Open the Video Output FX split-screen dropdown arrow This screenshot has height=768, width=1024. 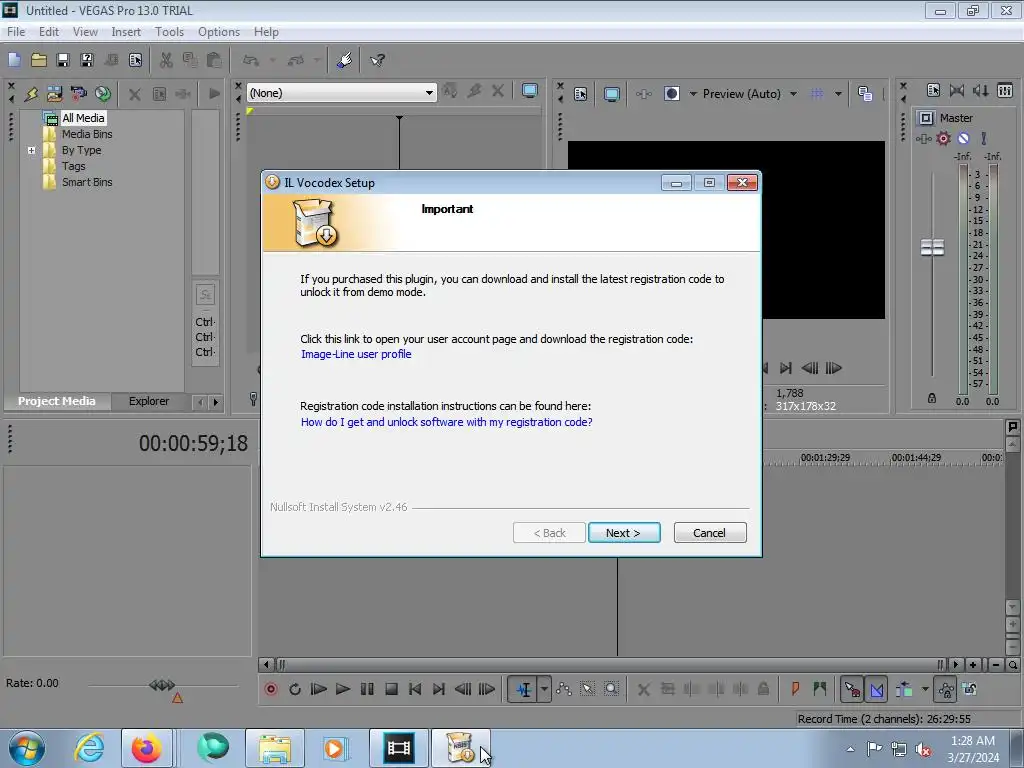point(693,94)
